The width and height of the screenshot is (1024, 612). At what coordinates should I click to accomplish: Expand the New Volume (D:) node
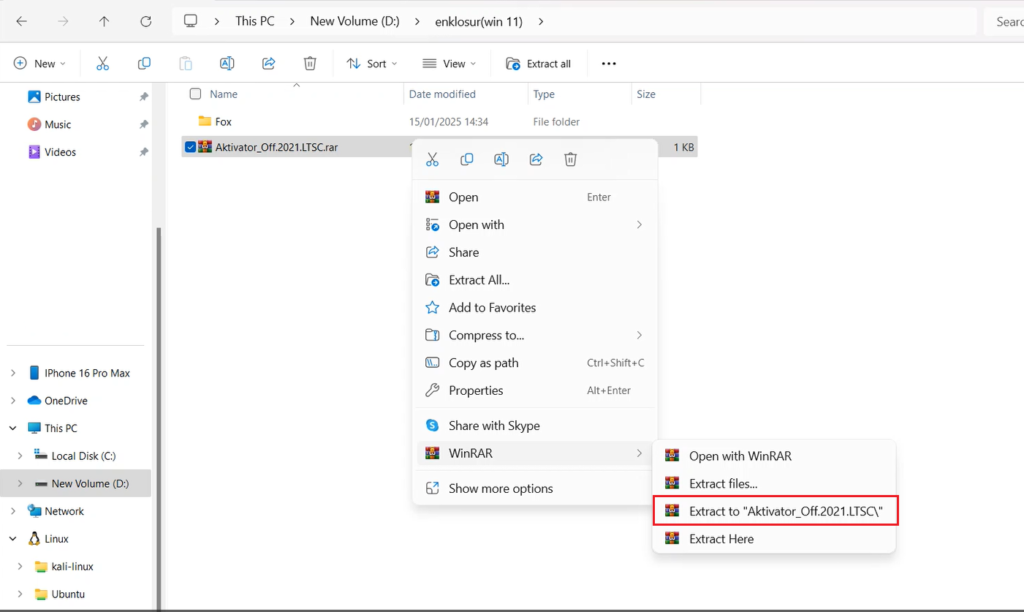click(x=20, y=483)
